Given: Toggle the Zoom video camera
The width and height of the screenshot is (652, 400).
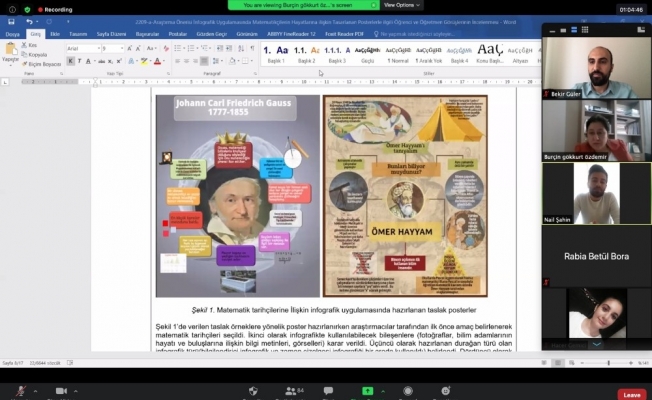Looking at the screenshot, I should (62, 390).
